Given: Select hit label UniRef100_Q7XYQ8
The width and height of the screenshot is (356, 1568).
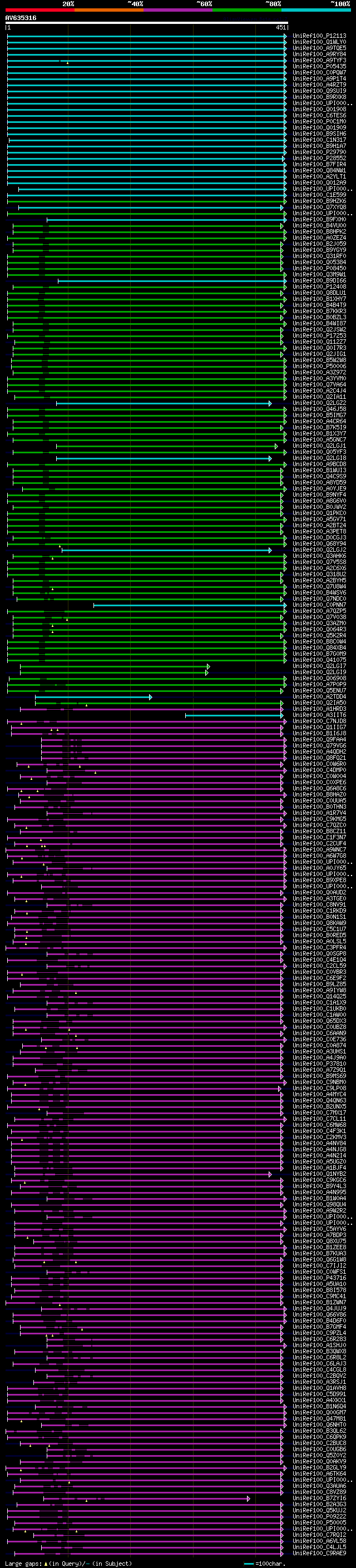Looking at the screenshot, I should tap(319, 207).
